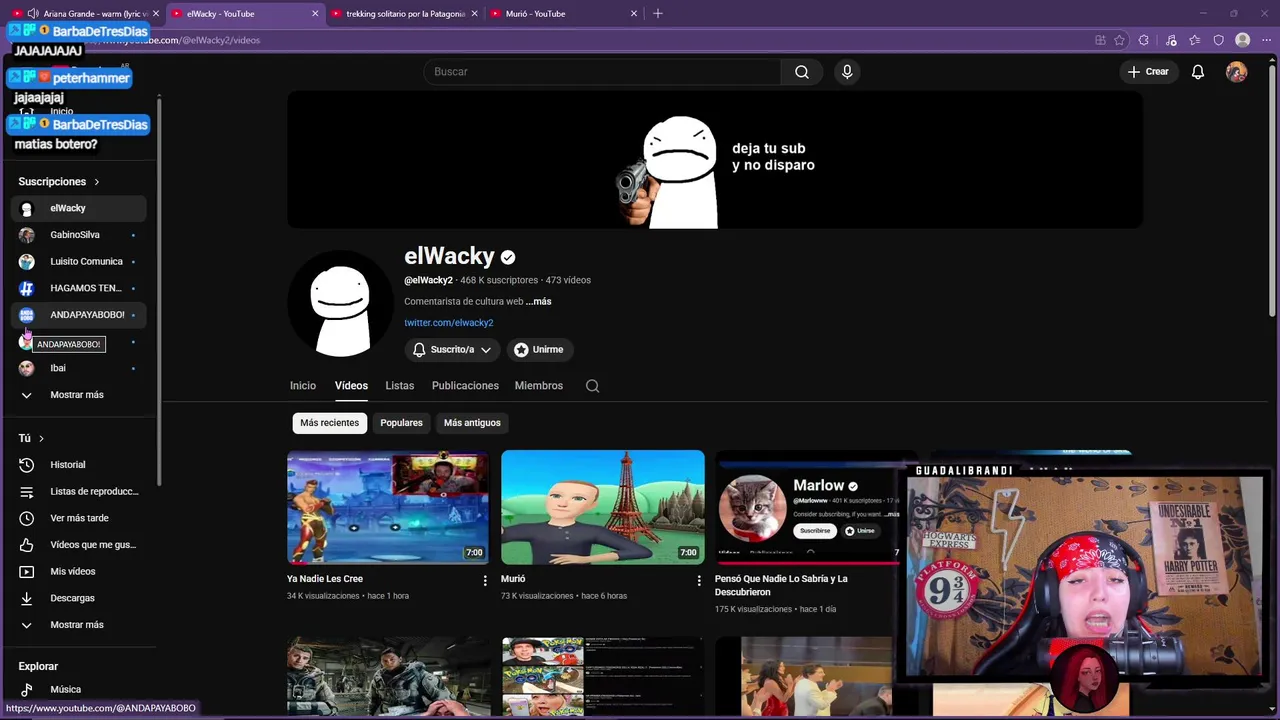Switch to Murió - YouTube browser tab
This screenshot has width=1280, height=720.
click(563, 14)
